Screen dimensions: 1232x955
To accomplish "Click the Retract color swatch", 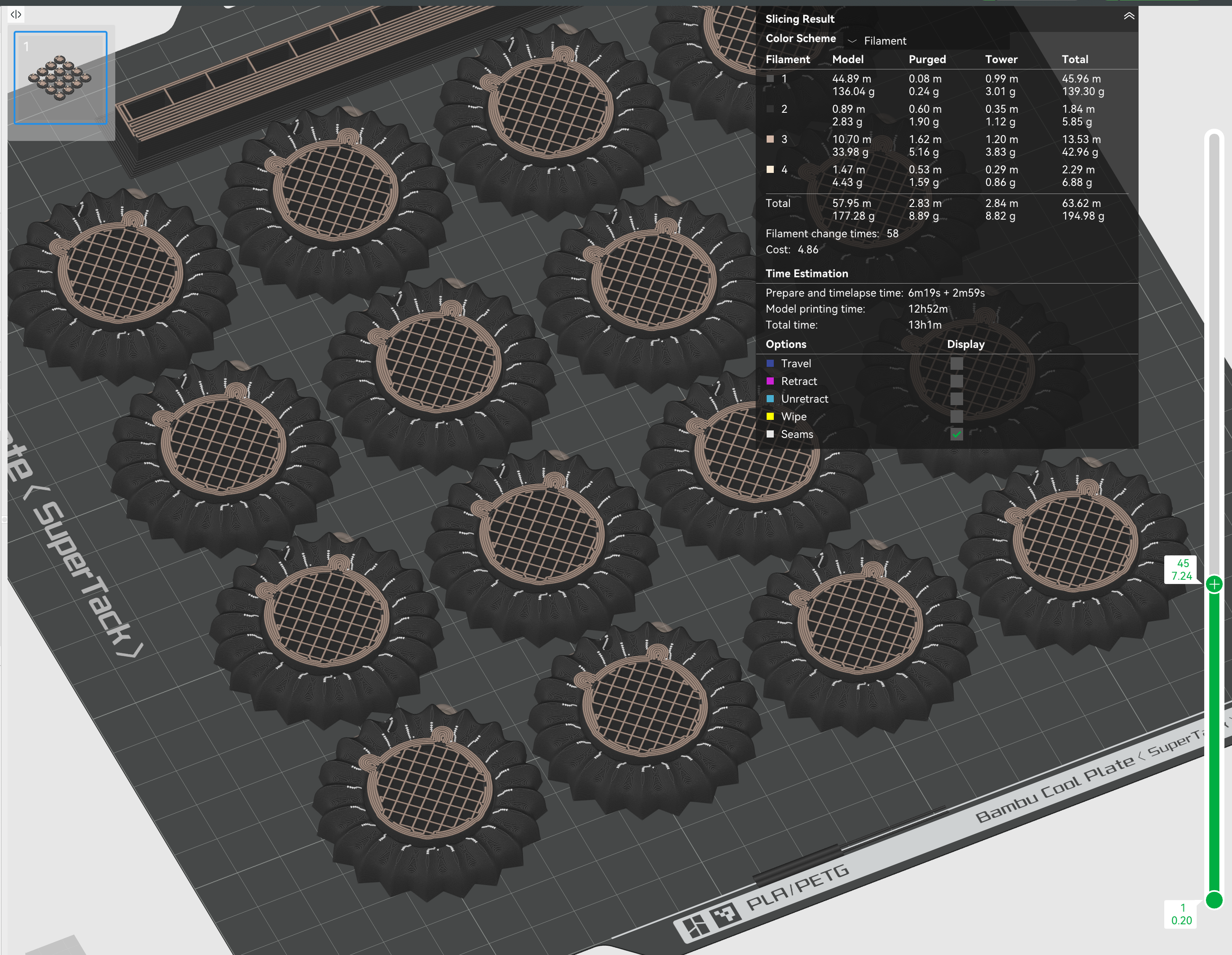I will coord(770,381).
